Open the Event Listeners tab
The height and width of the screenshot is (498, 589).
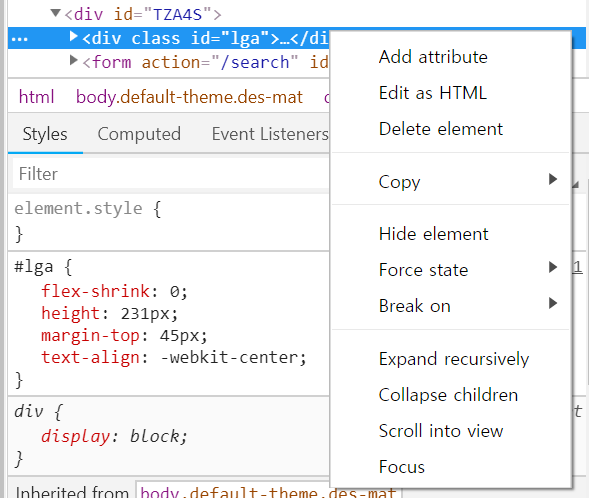point(270,134)
